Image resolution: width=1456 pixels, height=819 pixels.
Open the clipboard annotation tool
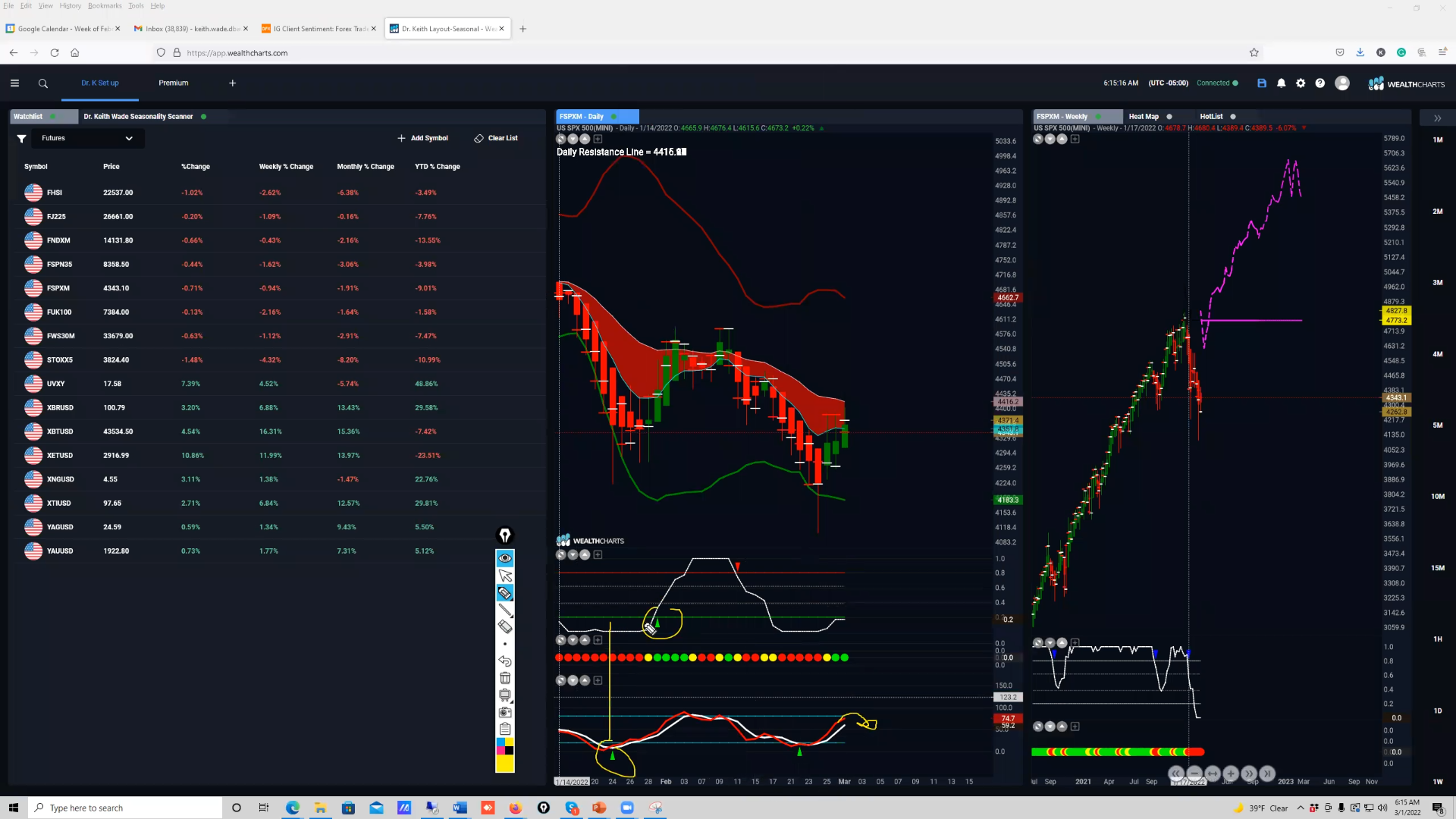(x=505, y=729)
